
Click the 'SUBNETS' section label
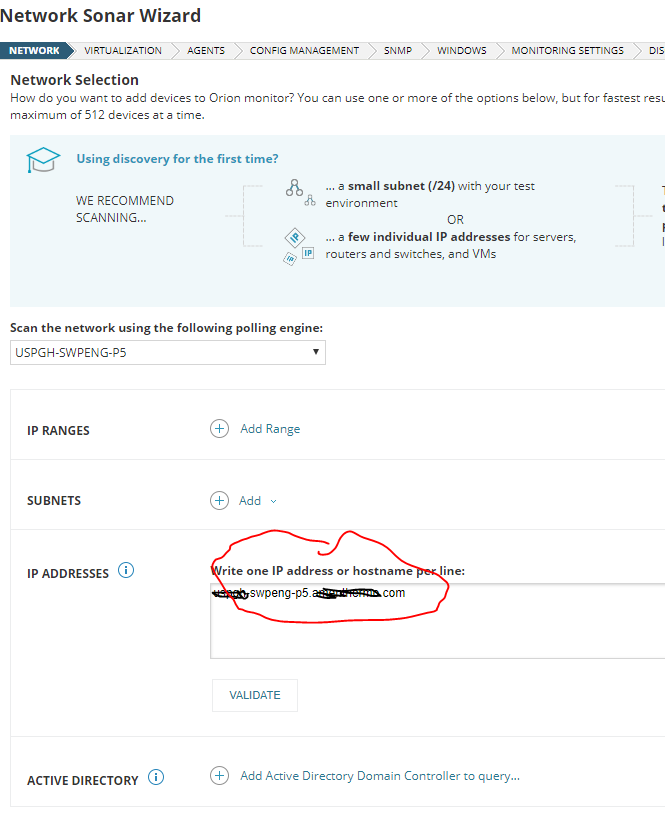(x=54, y=500)
